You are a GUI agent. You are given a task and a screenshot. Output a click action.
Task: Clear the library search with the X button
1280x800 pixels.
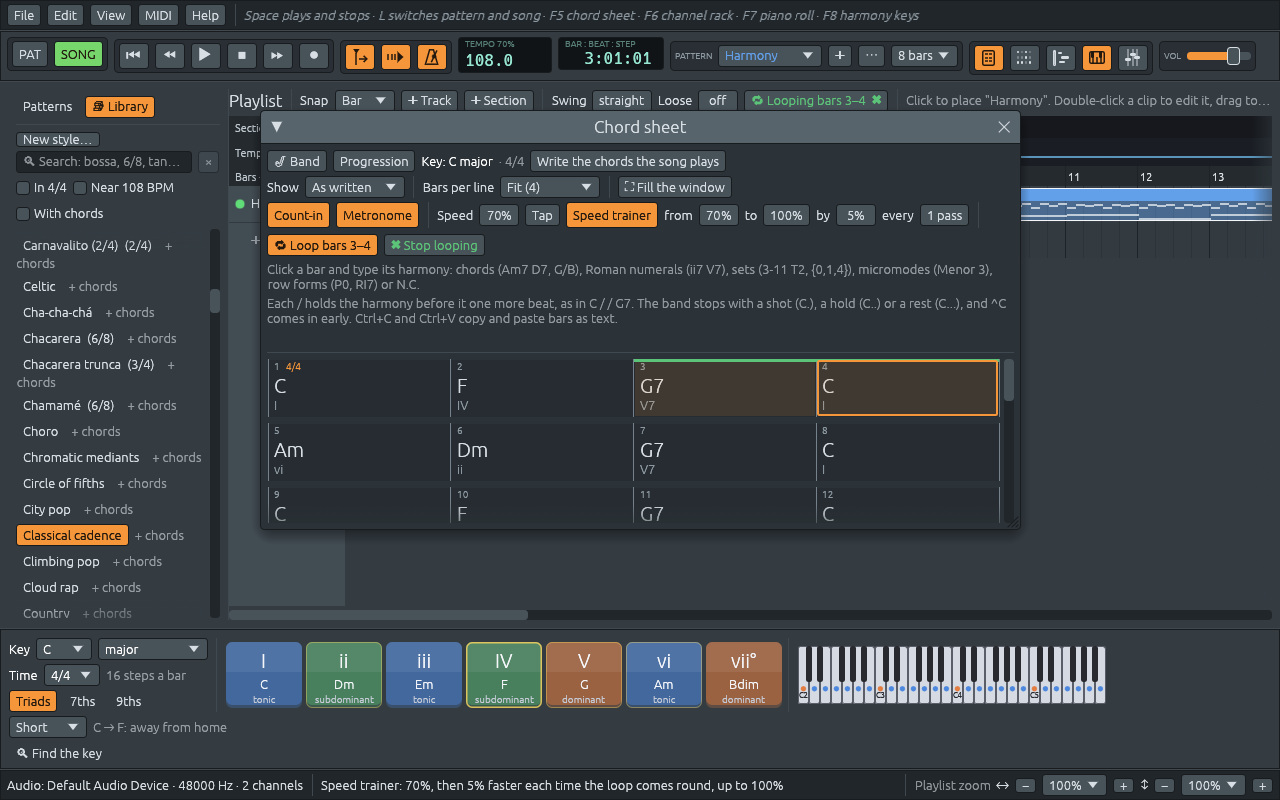[208, 162]
